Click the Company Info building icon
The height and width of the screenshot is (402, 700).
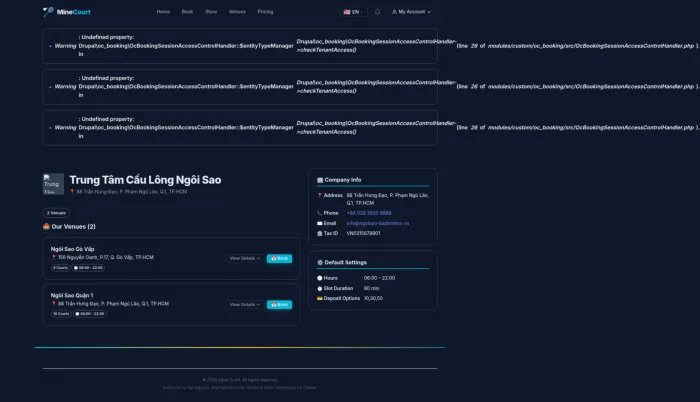[x=320, y=180]
